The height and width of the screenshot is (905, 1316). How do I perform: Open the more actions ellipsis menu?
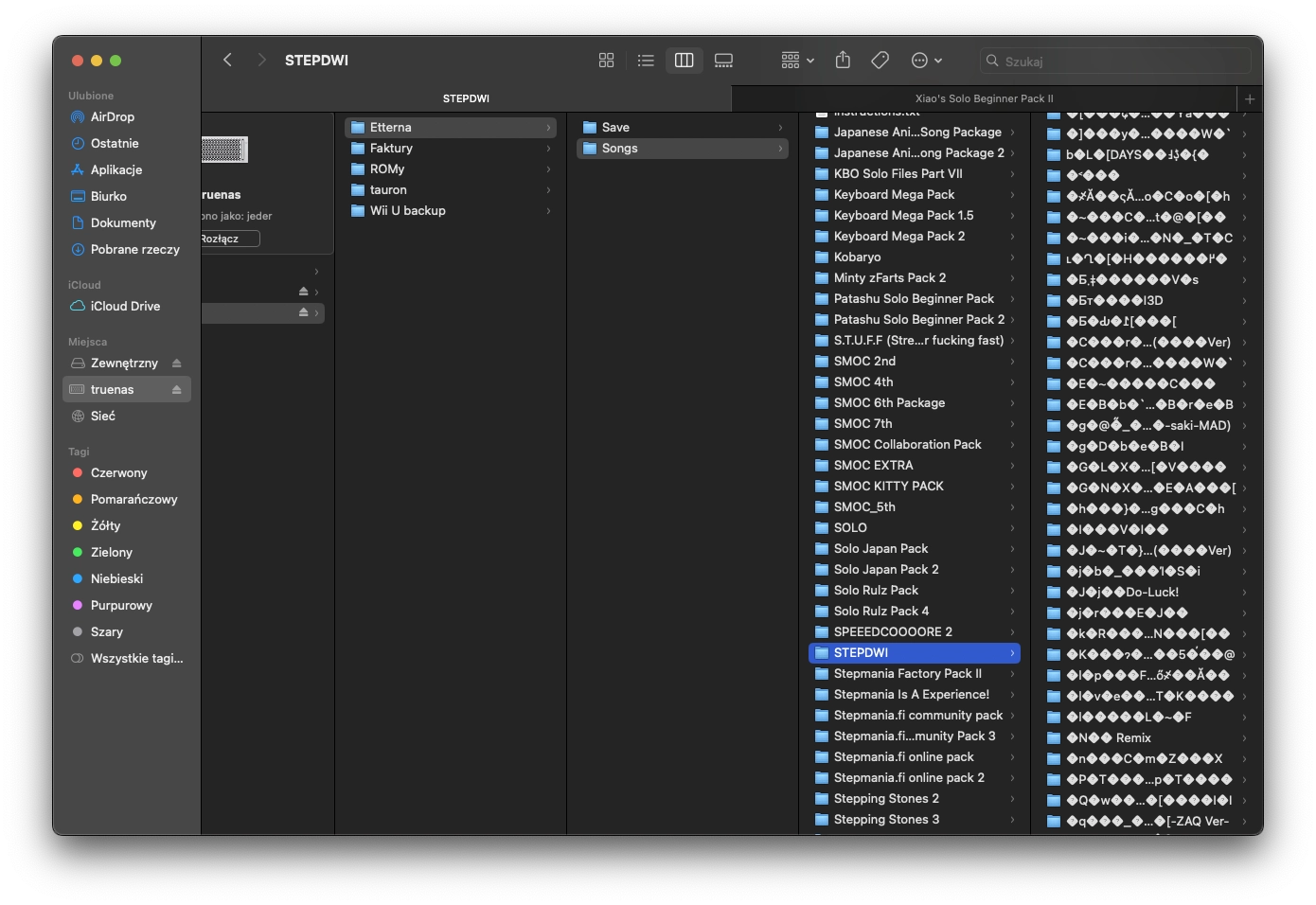coord(926,61)
